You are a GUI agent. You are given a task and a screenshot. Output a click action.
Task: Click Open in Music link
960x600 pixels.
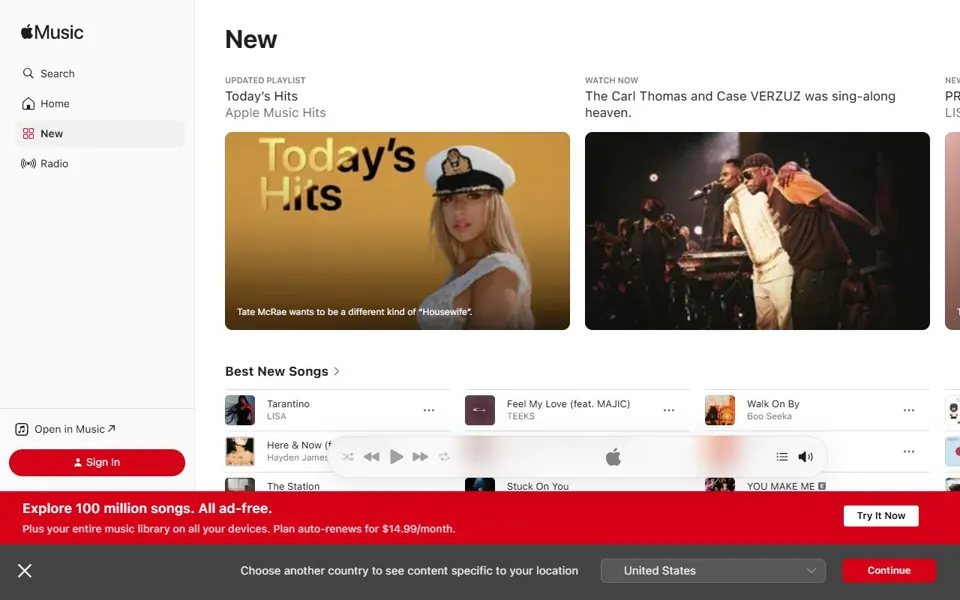(75, 429)
